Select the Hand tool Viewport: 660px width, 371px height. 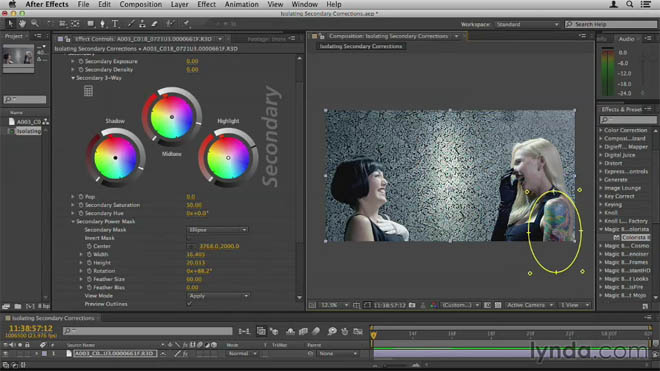click(22, 24)
